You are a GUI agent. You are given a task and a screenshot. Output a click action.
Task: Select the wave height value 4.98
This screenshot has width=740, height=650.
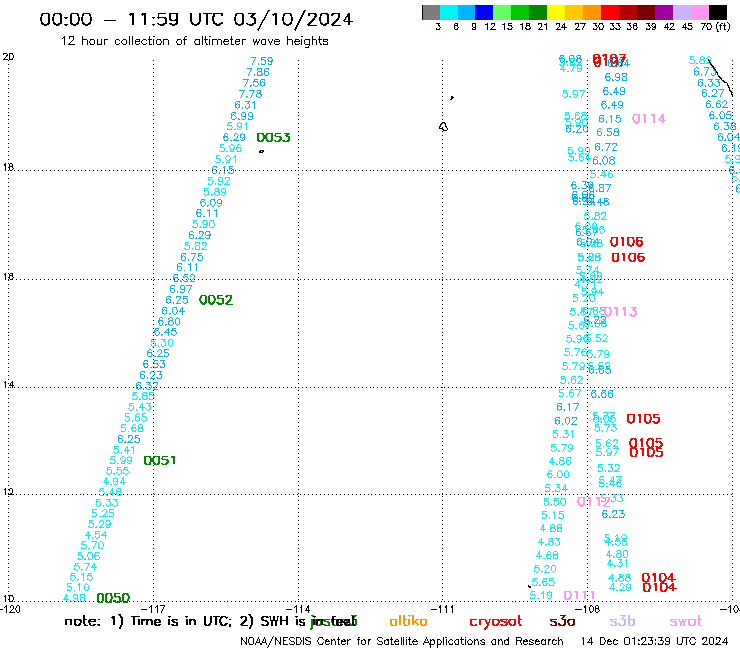click(74, 598)
